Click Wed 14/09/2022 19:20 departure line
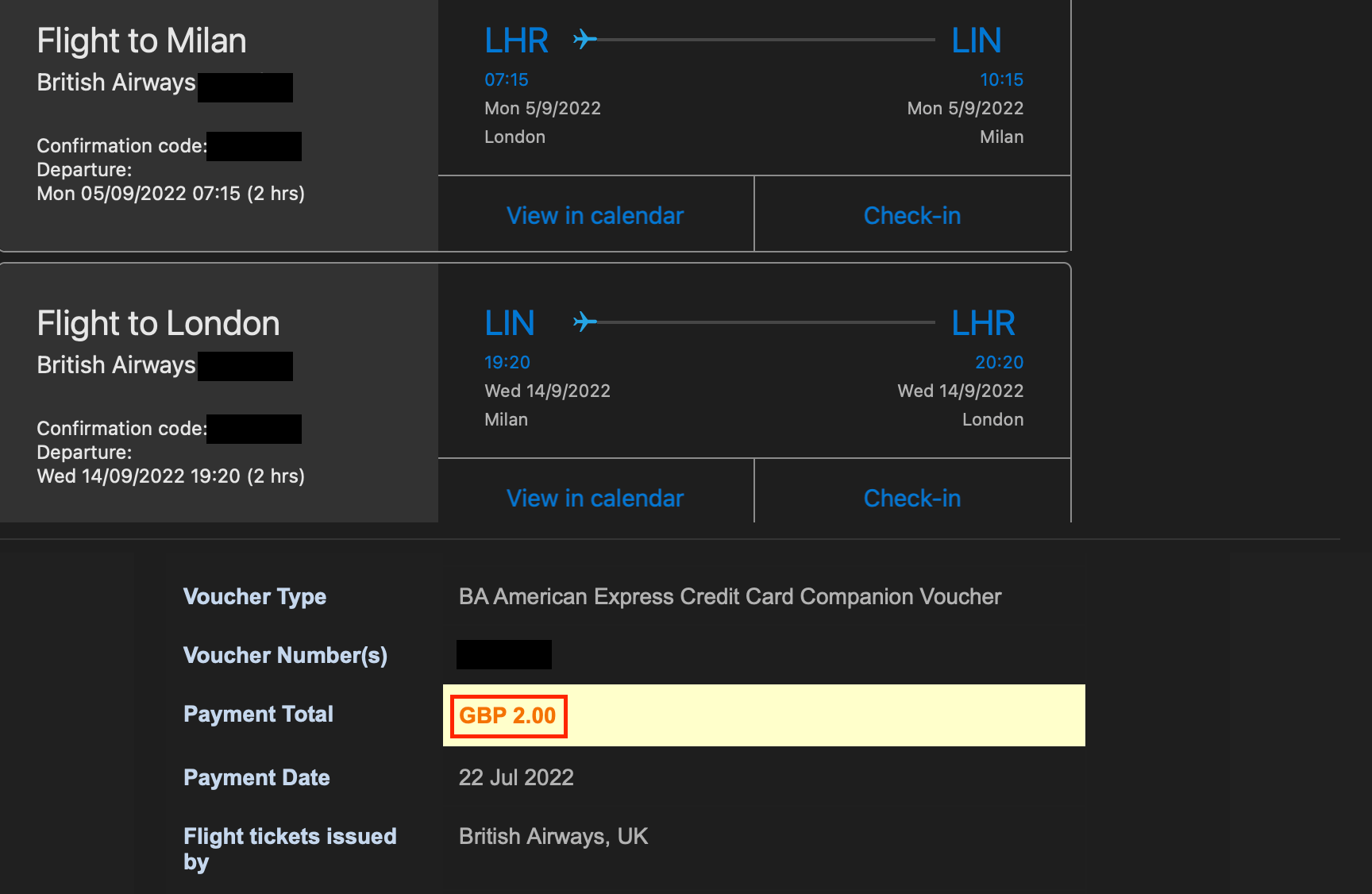Image resolution: width=1372 pixels, height=894 pixels. 171,476
